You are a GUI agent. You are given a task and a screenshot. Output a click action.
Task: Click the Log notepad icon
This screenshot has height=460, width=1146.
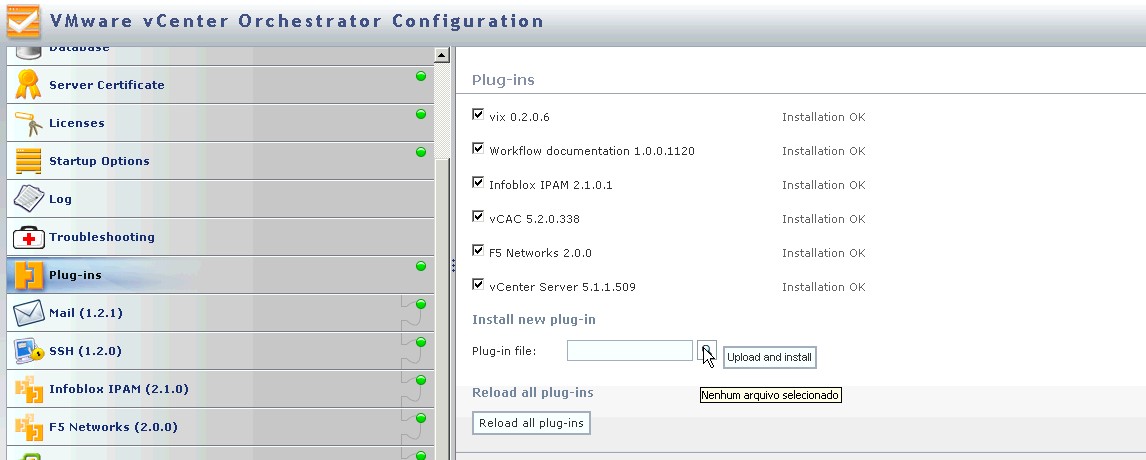point(28,199)
